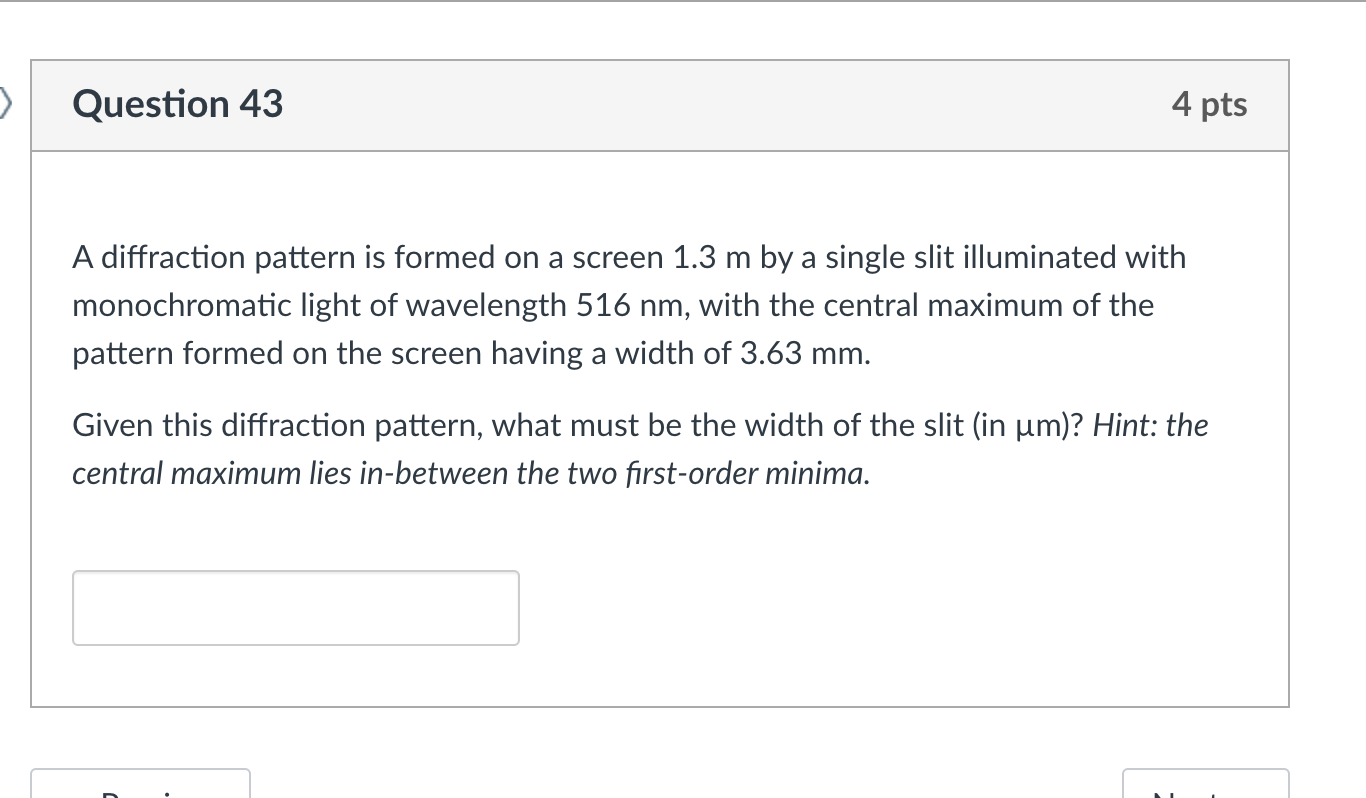The image size is (1366, 798).
Task: Go back one question using Previous
Action: (140, 790)
